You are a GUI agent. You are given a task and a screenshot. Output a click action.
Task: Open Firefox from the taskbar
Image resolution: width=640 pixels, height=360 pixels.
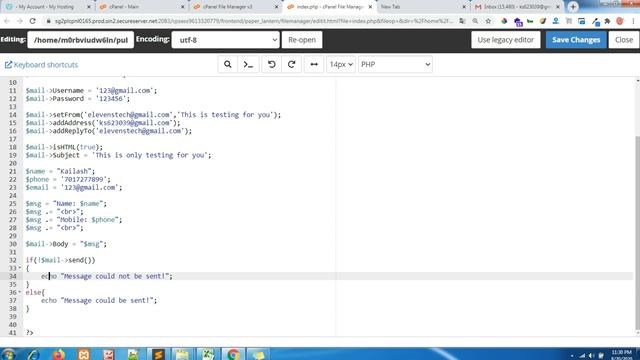59,354
